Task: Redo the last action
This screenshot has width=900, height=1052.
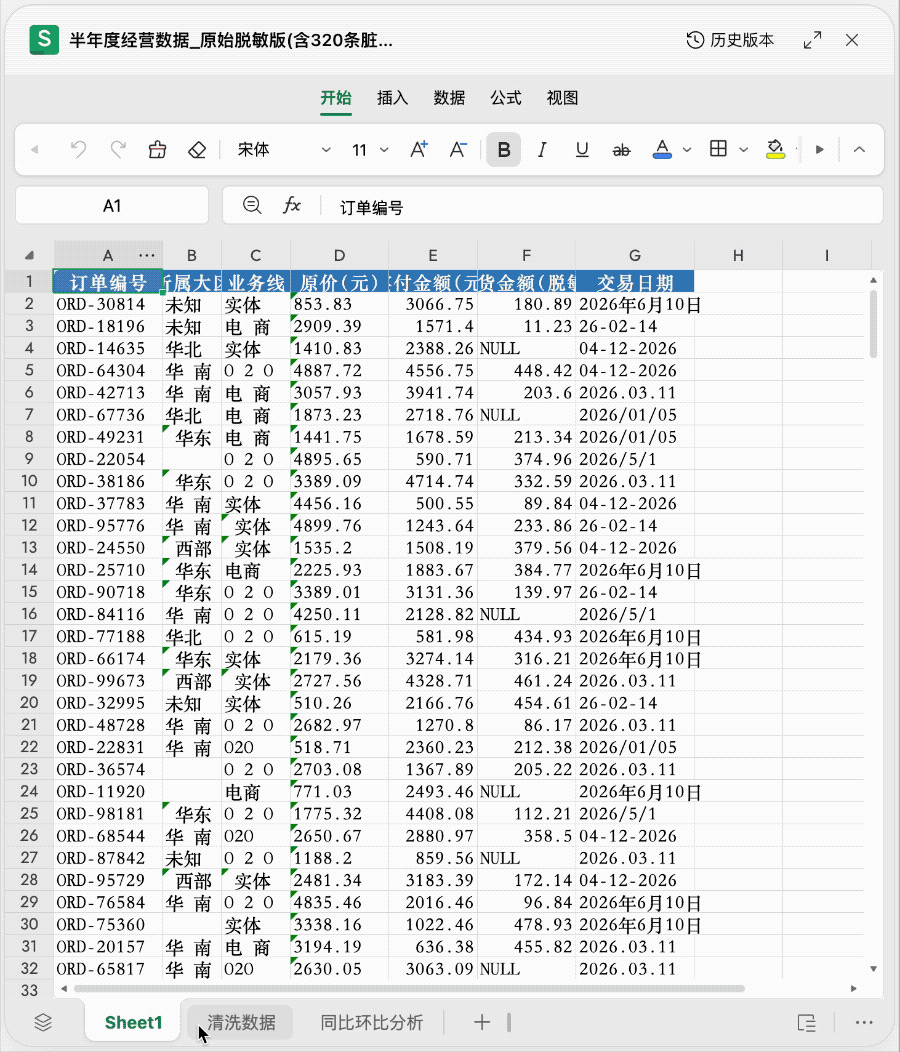Action: (118, 150)
